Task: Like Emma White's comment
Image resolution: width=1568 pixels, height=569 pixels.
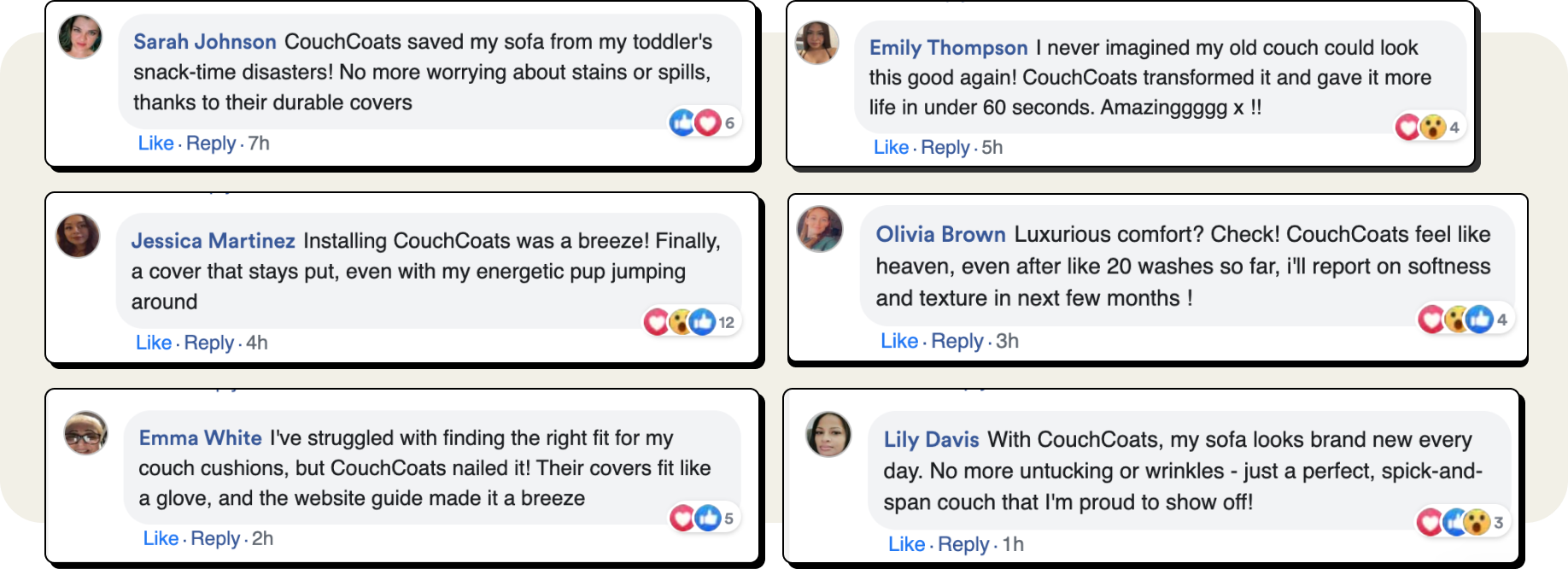Action: (x=161, y=538)
